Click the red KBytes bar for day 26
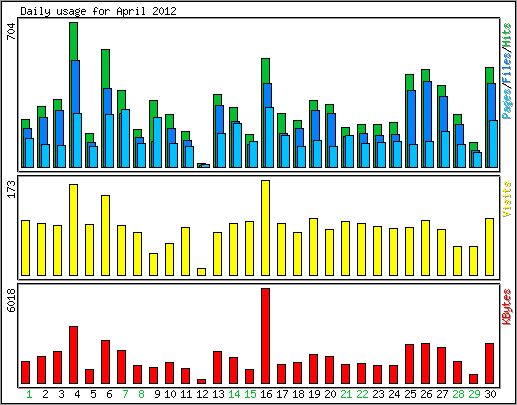Image resolution: width=517 pixels, height=405 pixels. point(425,364)
